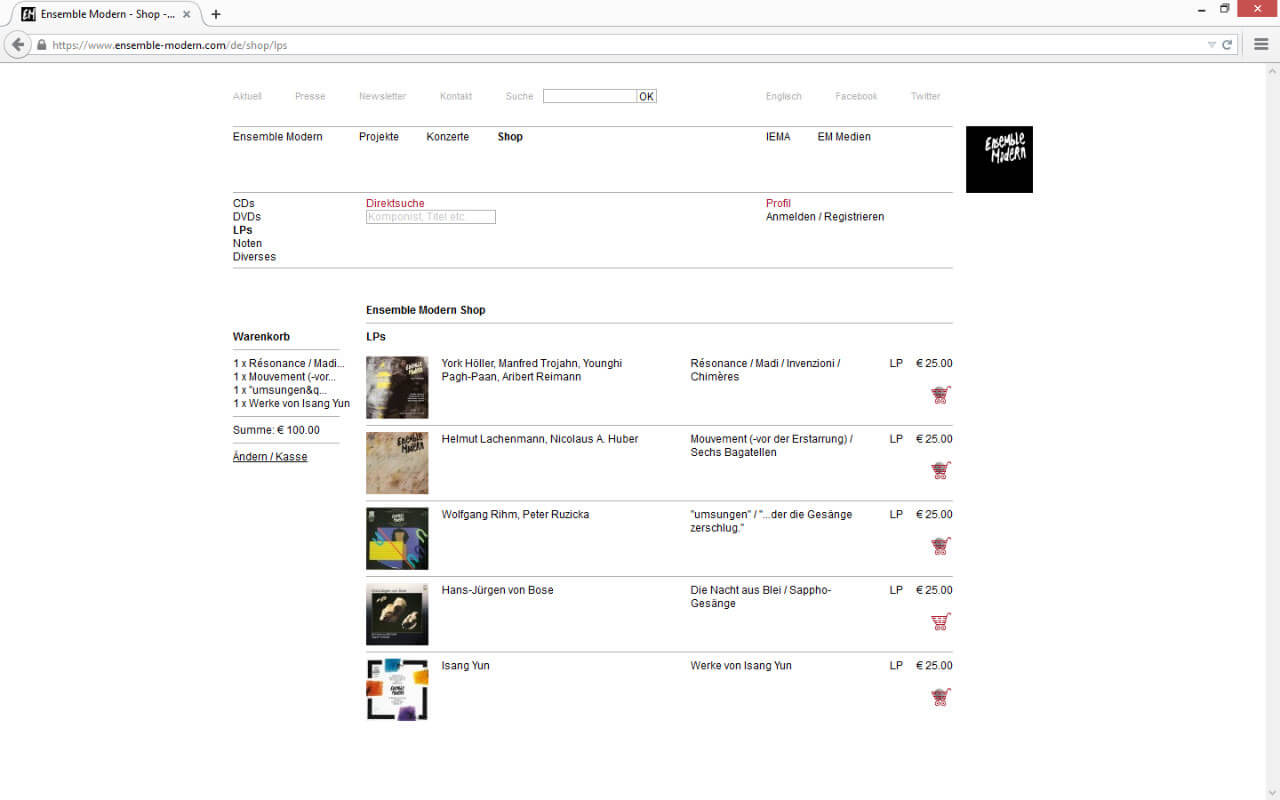This screenshot has height=800, width=1280.
Task: Open the Presse link
Action: [x=310, y=97]
